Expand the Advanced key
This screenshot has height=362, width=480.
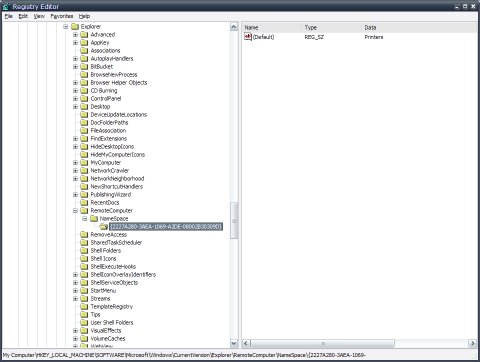[x=75, y=35]
